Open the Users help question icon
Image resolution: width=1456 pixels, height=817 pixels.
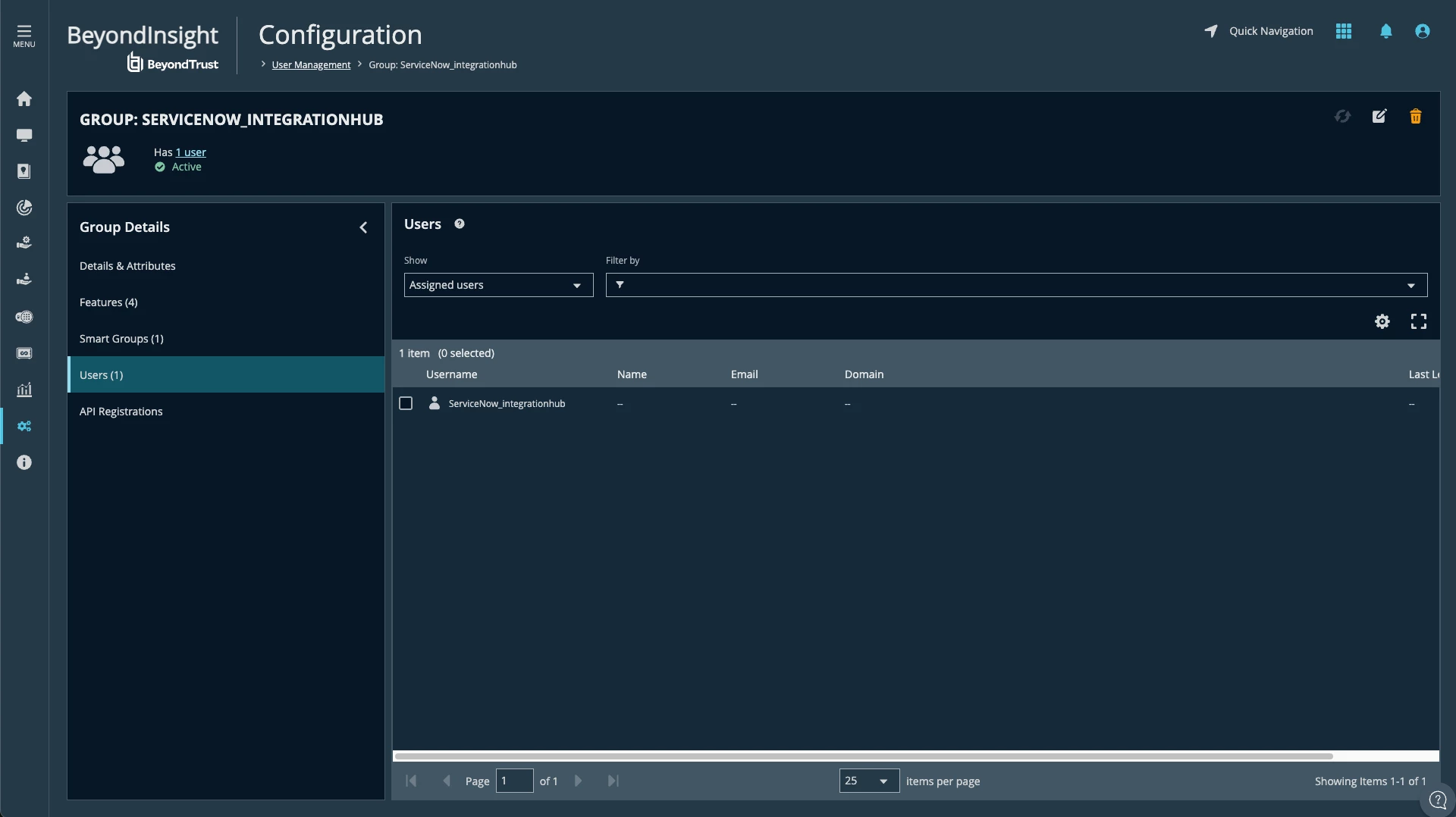click(460, 224)
